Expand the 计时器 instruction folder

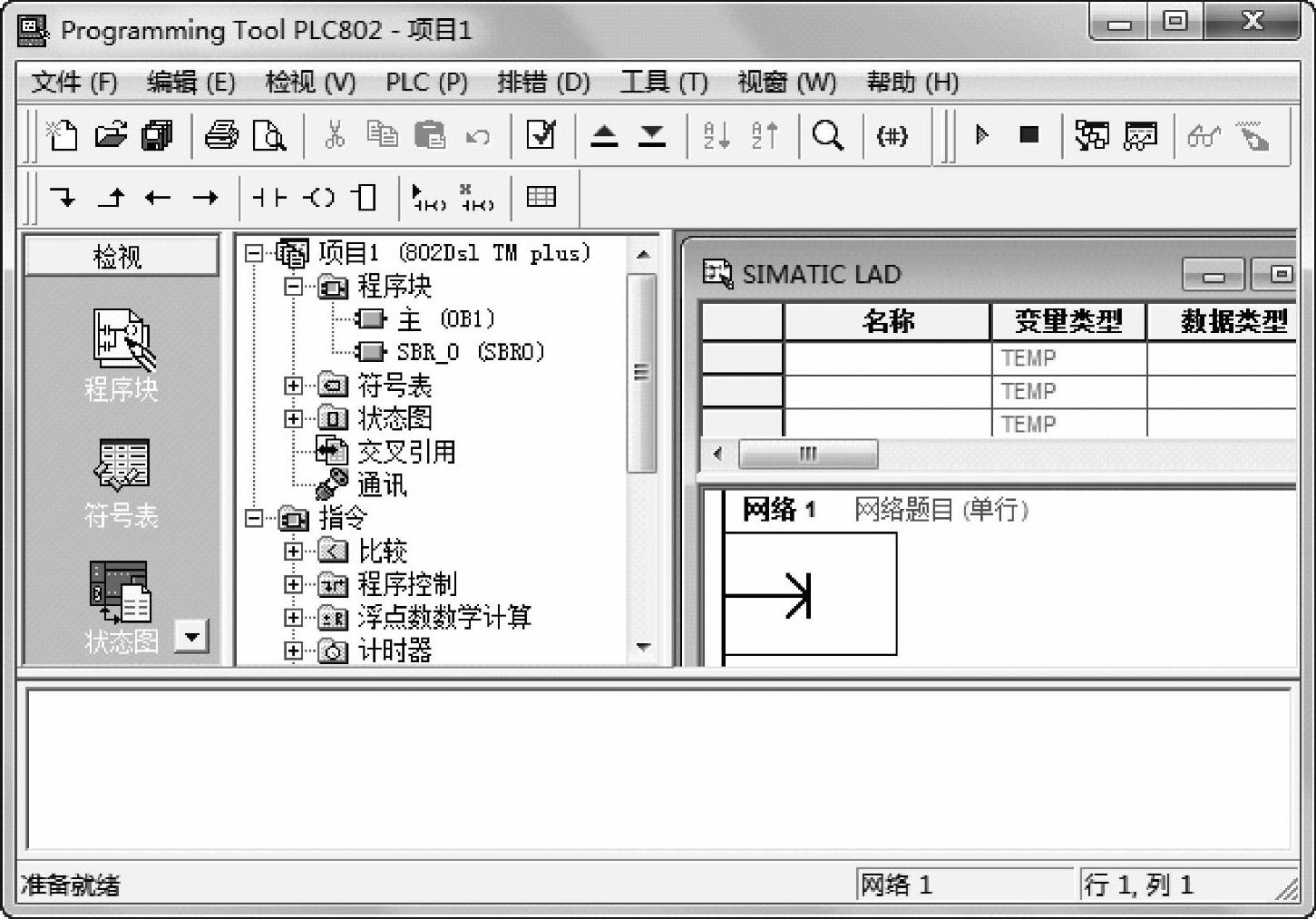[293, 650]
